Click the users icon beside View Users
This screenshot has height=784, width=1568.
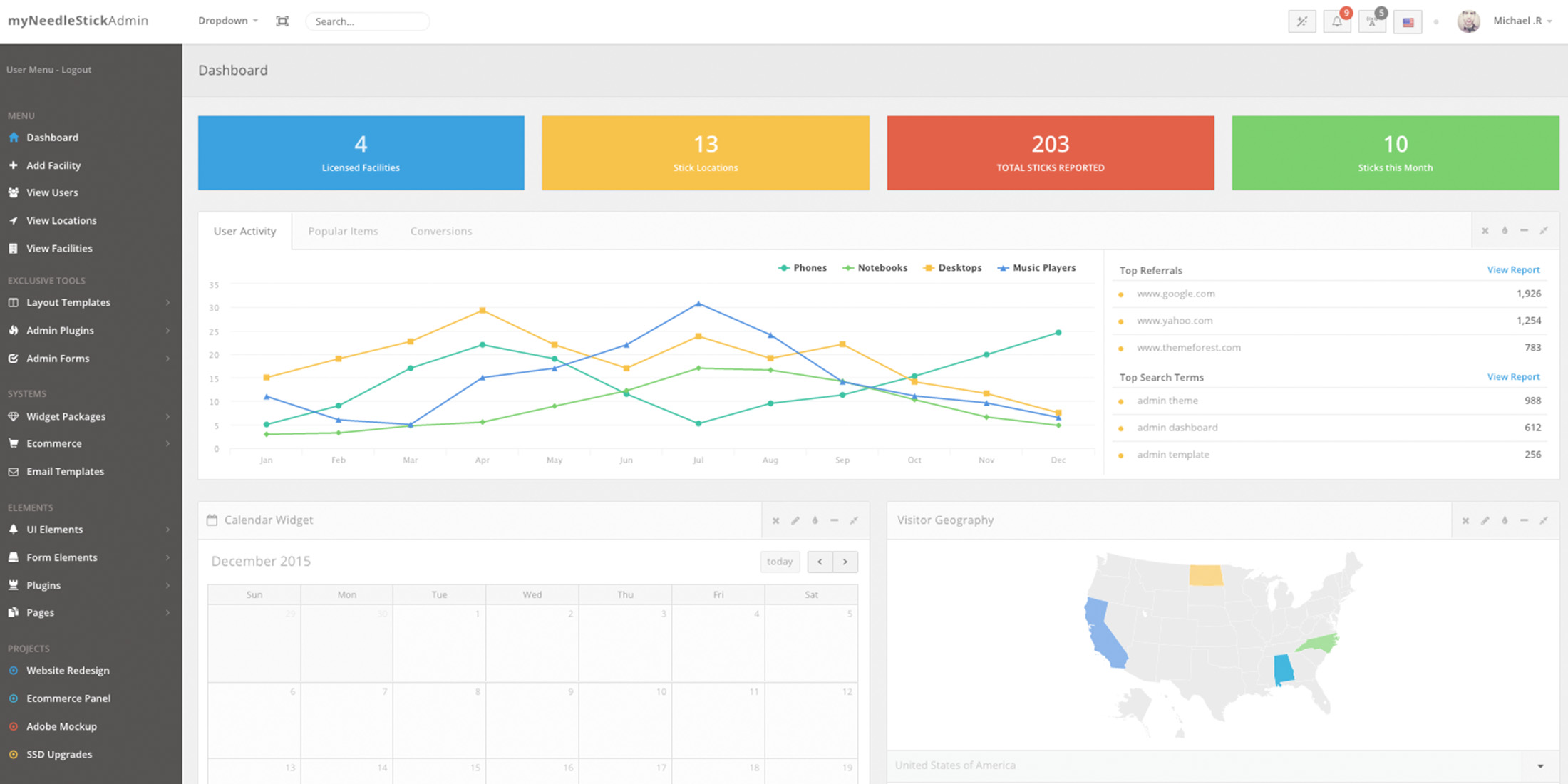pos(14,192)
